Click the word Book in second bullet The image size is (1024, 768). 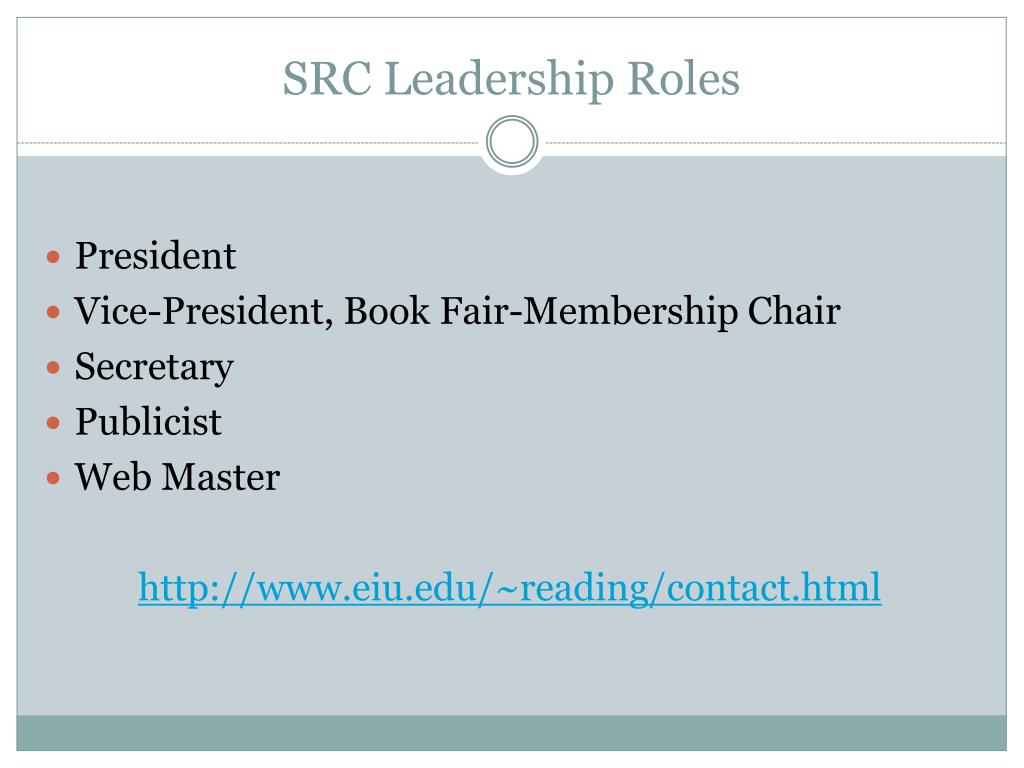pos(387,311)
